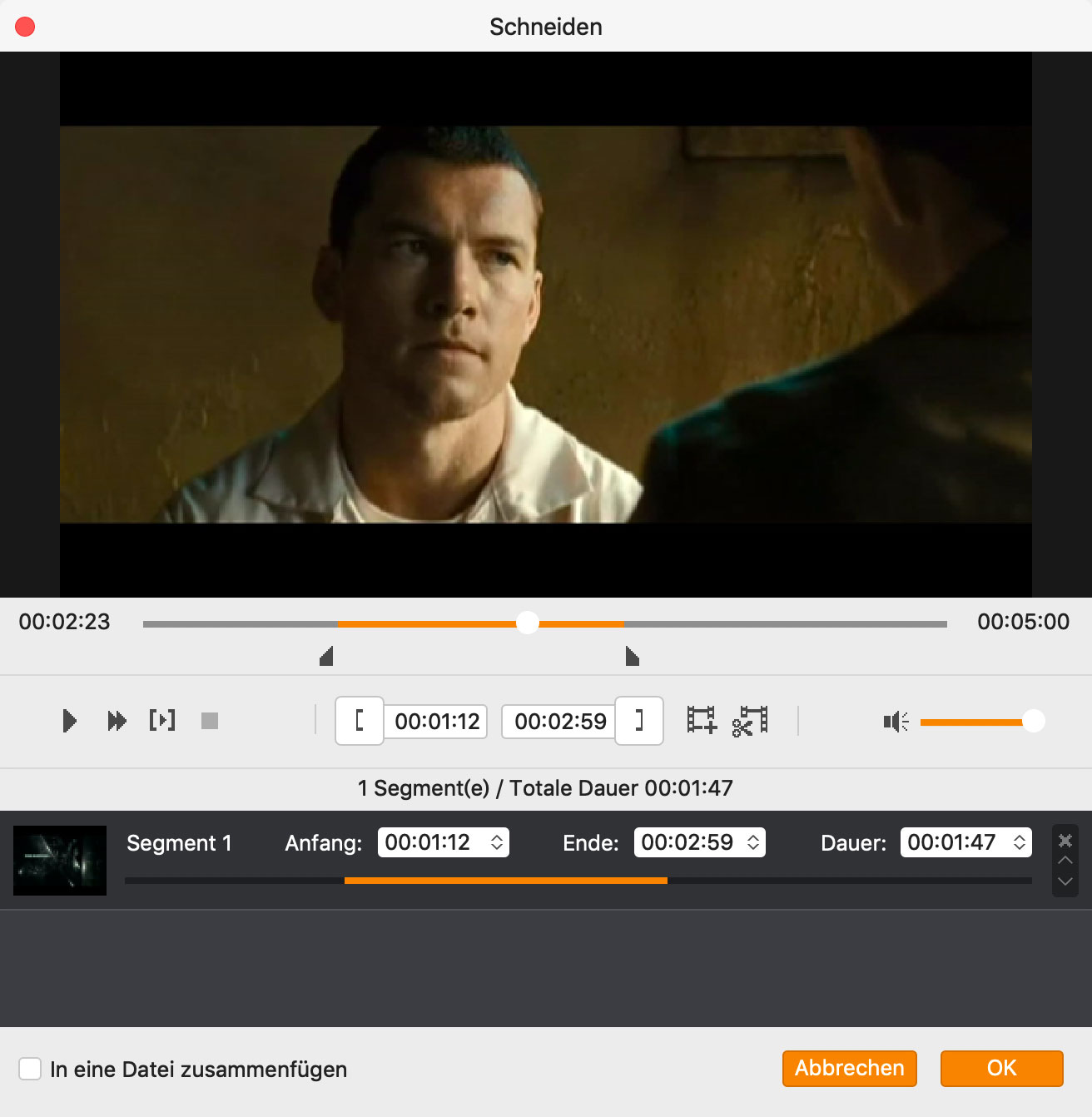Image resolution: width=1092 pixels, height=1117 pixels.
Task: Add a new segment with film-plus icon
Action: pyautogui.click(x=702, y=720)
